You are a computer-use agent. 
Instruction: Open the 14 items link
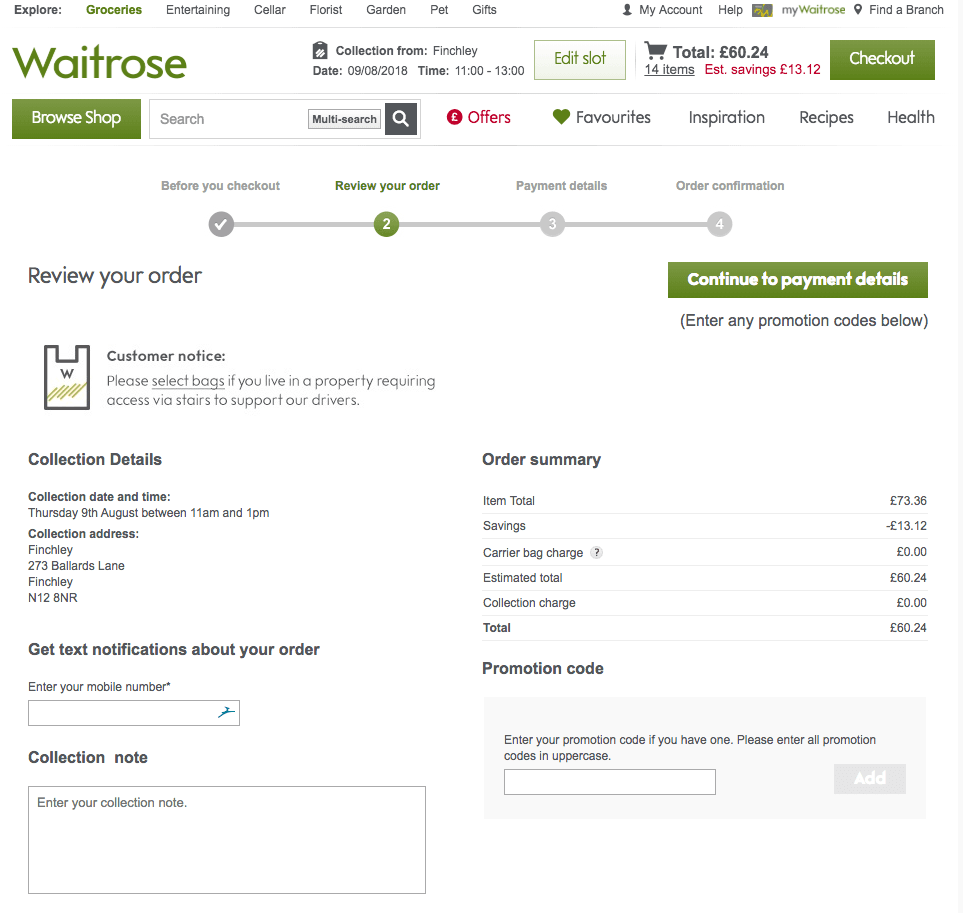coord(669,70)
